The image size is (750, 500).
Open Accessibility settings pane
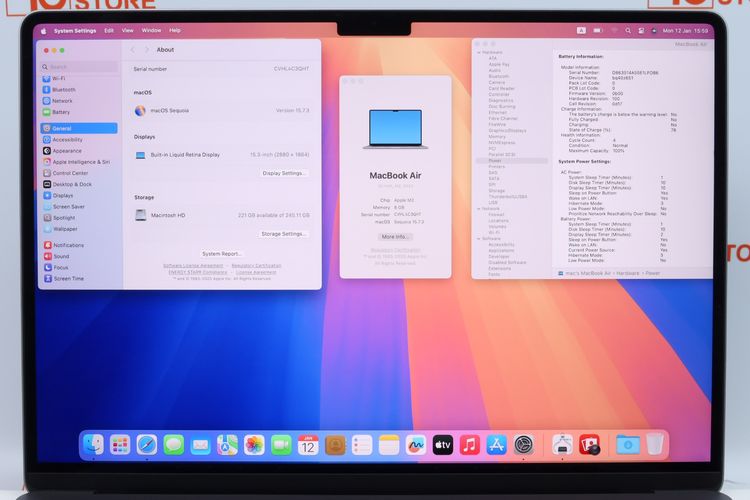pyautogui.click(x=79, y=140)
